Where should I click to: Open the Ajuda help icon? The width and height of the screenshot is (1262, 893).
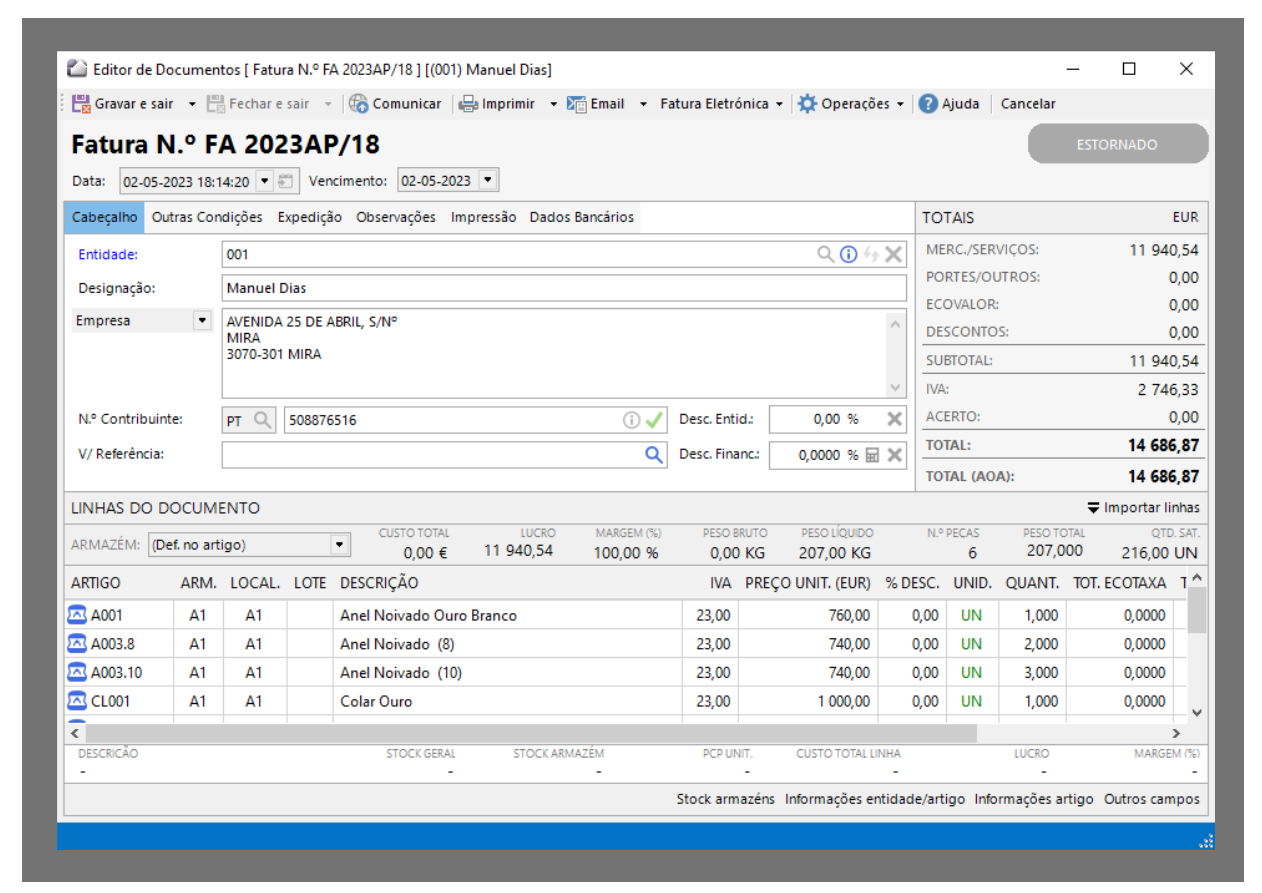(x=928, y=104)
